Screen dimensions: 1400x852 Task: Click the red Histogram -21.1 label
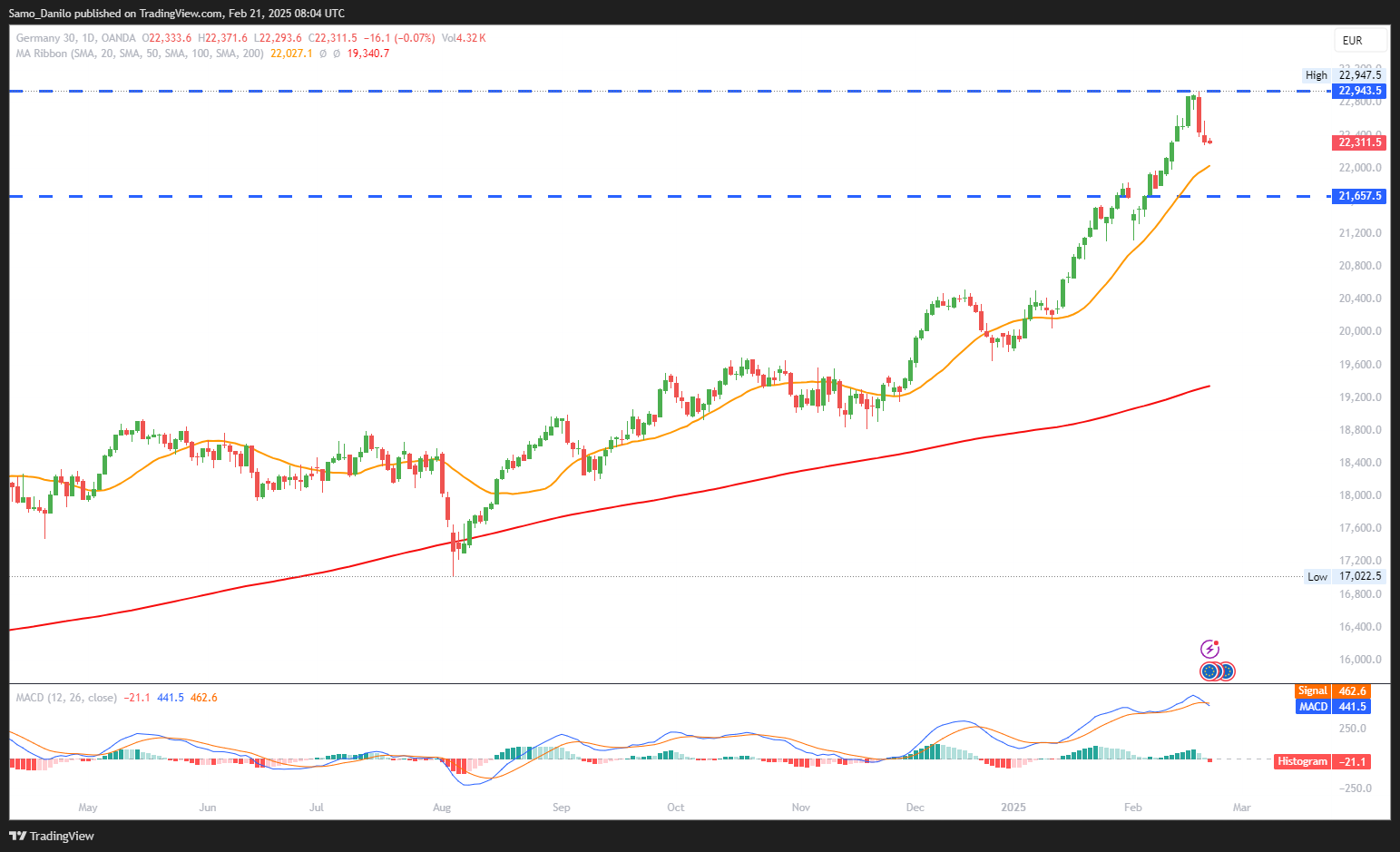1322,762
